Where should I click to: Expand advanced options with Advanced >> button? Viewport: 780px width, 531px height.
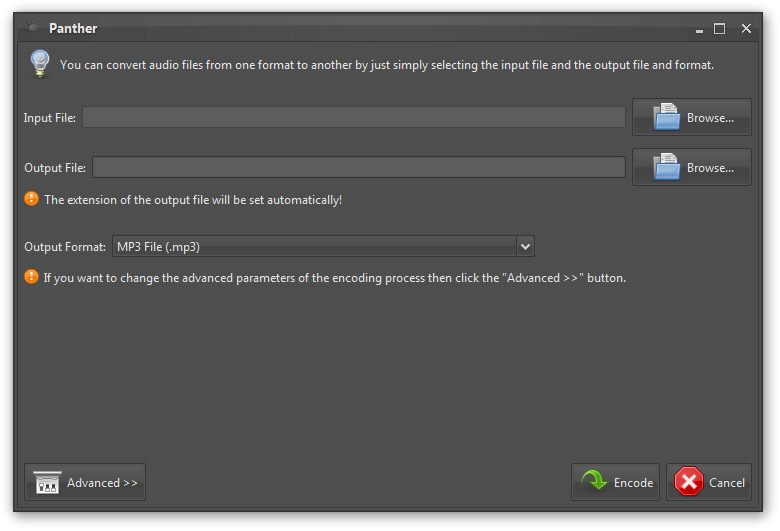[85, 482]
